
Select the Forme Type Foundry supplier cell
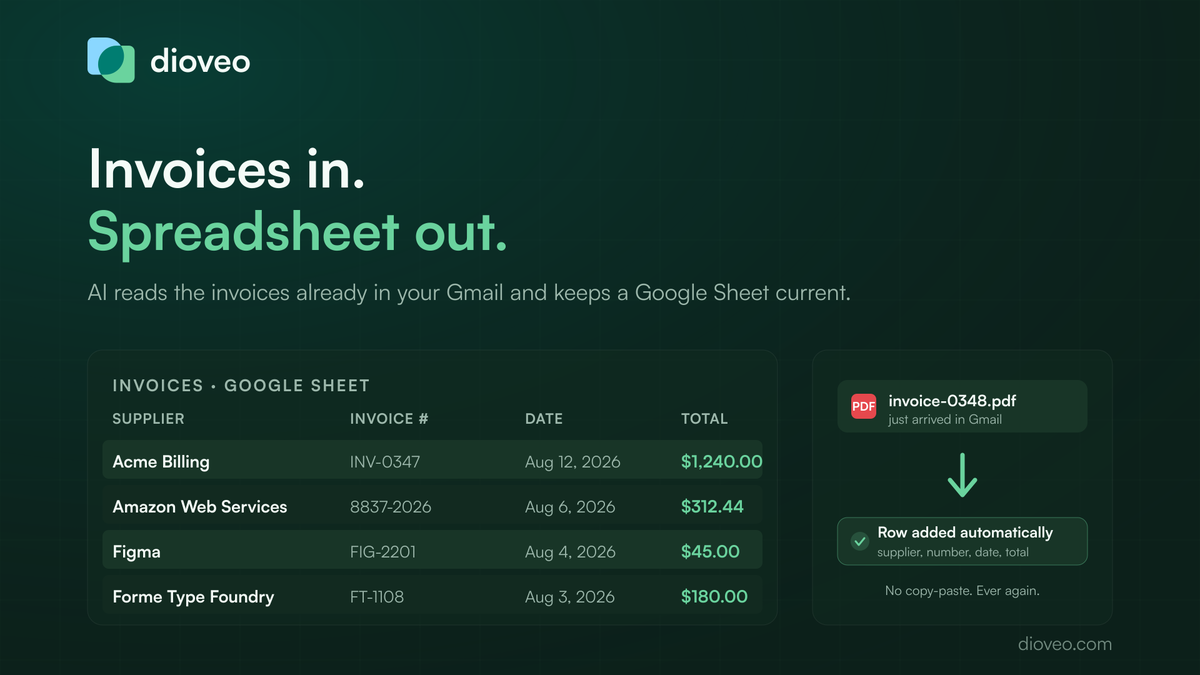pyautogui.click(x=193, y=597)
